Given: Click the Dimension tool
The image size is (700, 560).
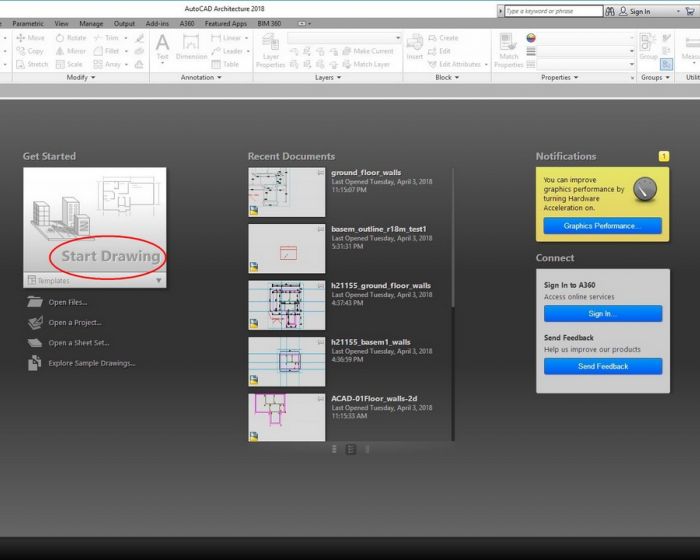Looking at the screenshot, I should coord(191,47).
